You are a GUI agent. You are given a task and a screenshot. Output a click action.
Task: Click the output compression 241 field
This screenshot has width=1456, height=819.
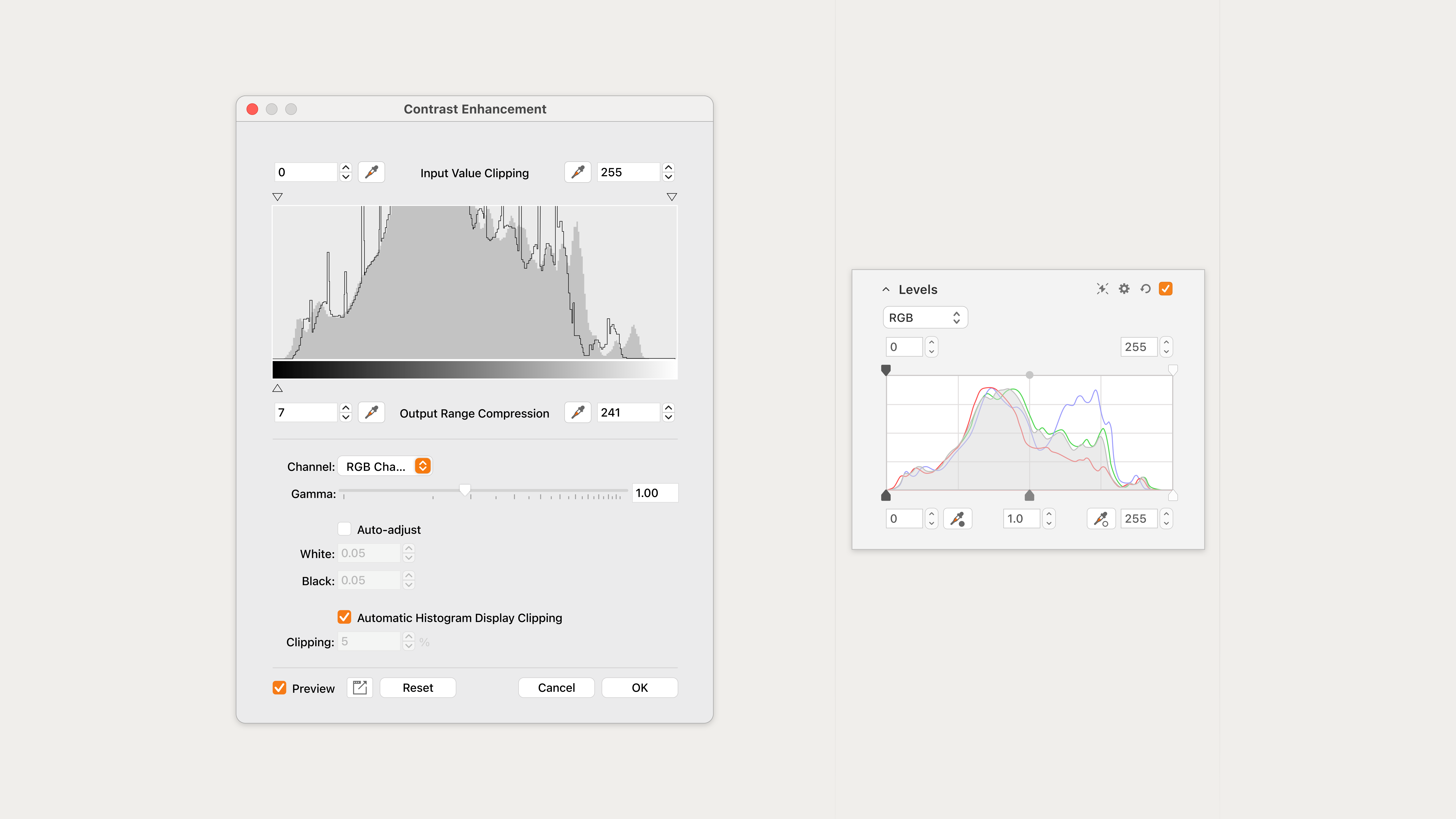[x=628, y=413]
